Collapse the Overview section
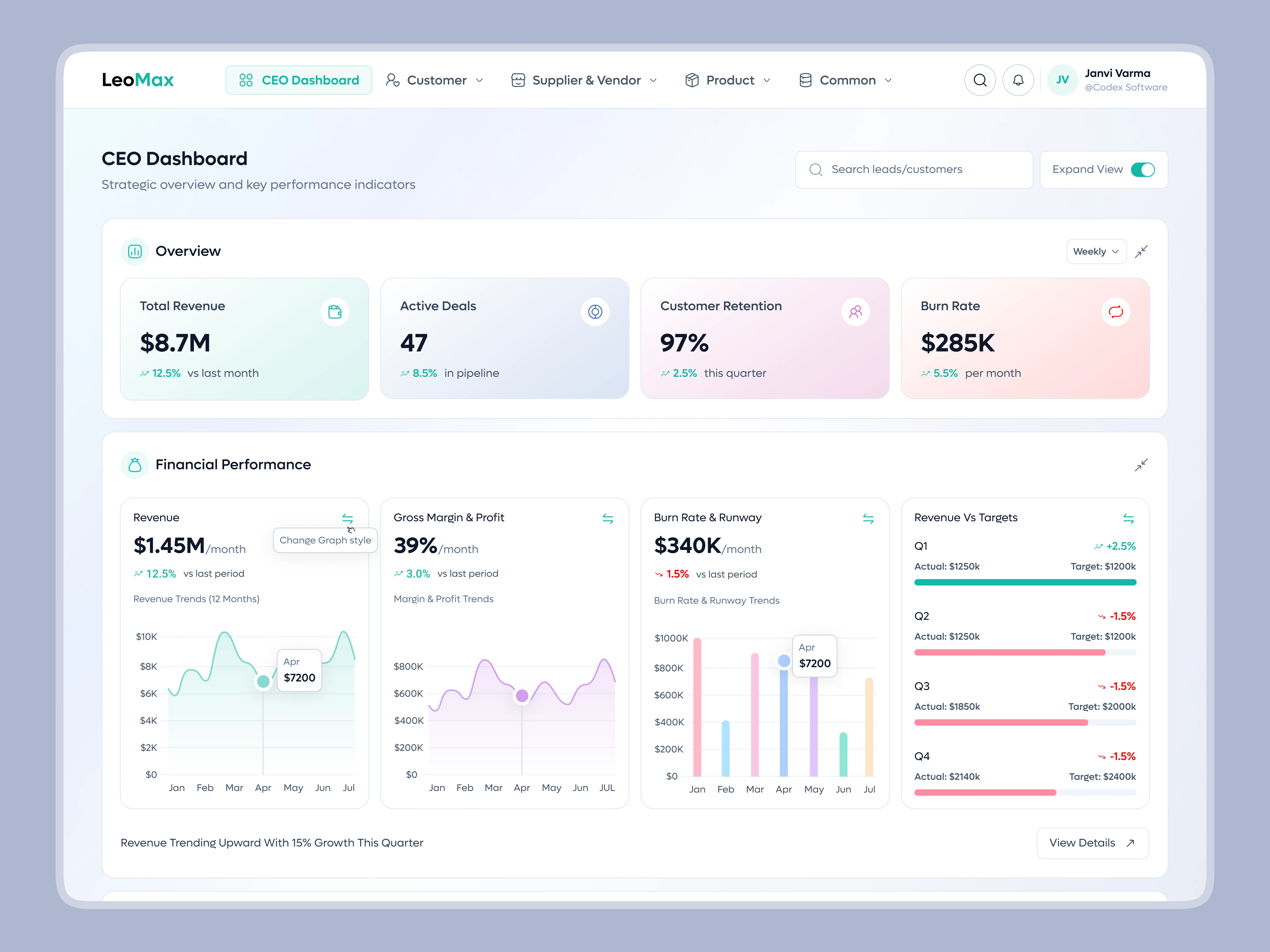This screenshot has width=1270, height=952. 1141,251
